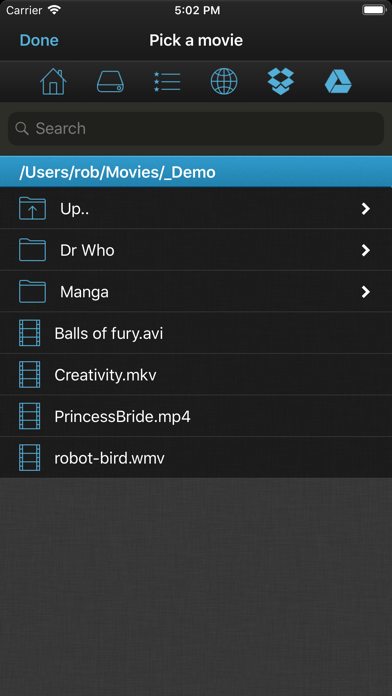This screenshot has height=696, width=392.
Task: Select film icon for PrincessBride.mp4
Action: (x=30, y=416)
